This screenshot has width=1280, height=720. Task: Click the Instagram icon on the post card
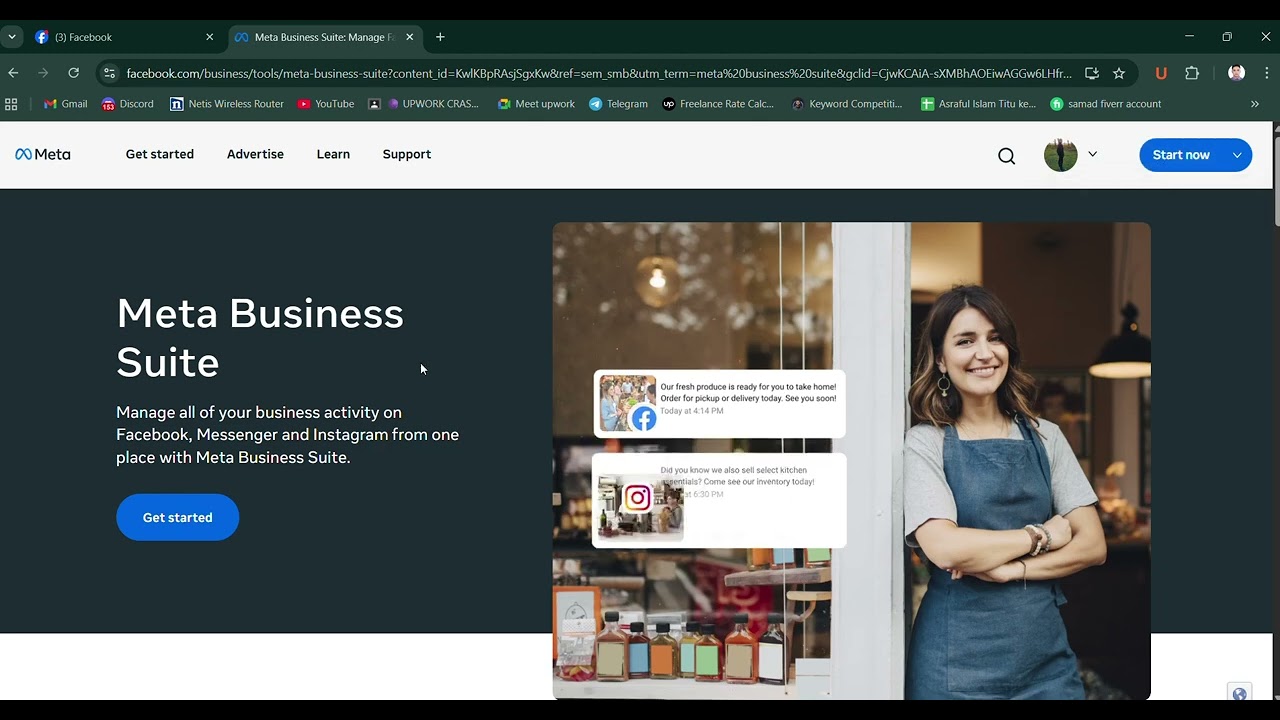(x=637, y=497)
